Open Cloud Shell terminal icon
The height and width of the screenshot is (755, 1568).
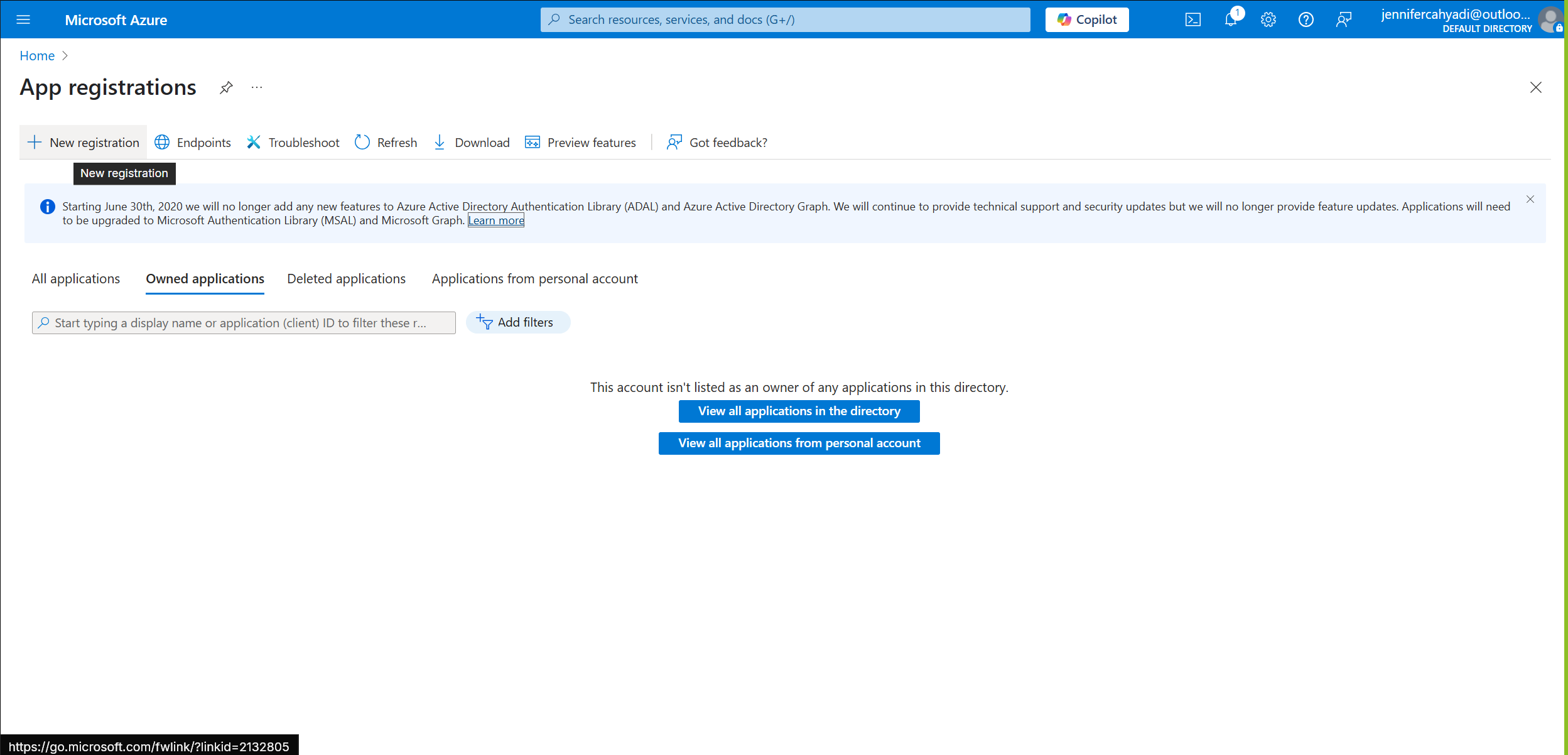pos(1192,19)
